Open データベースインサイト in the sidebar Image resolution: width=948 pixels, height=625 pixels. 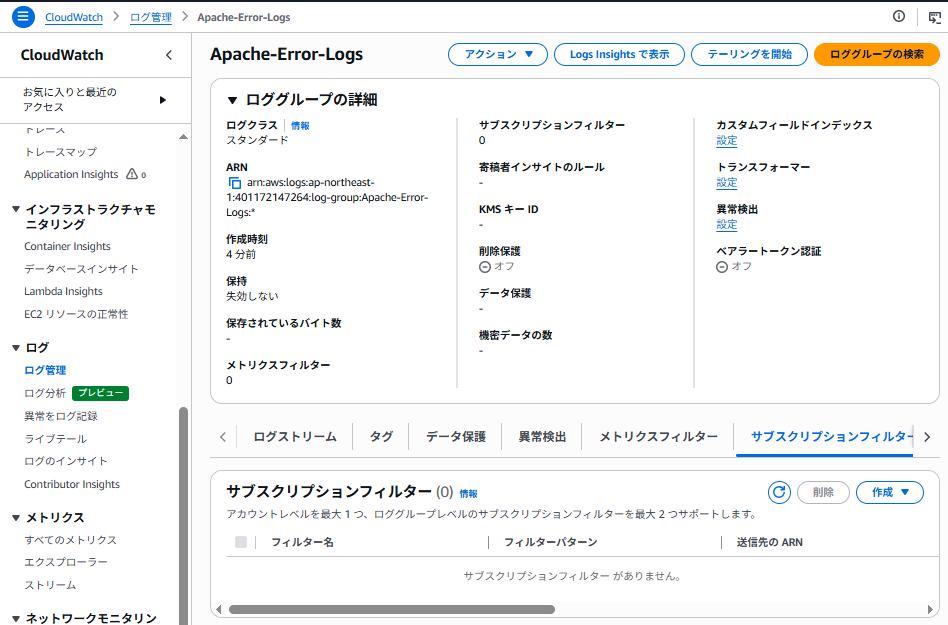pyautogui.click(x=81, y=269)
